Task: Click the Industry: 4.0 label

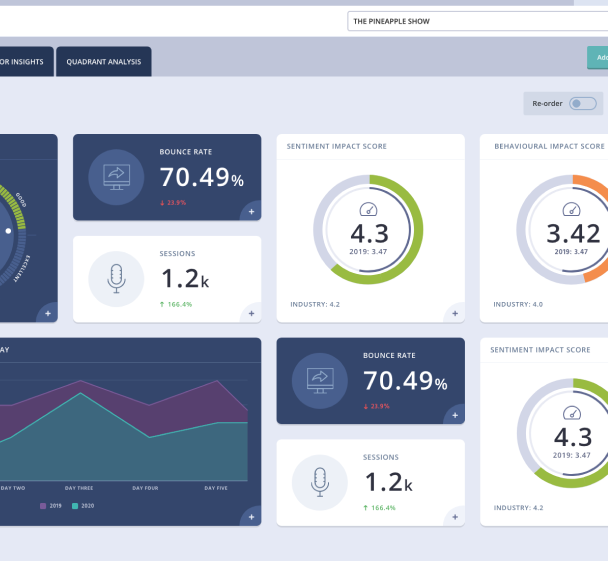Action: [518, 304]
